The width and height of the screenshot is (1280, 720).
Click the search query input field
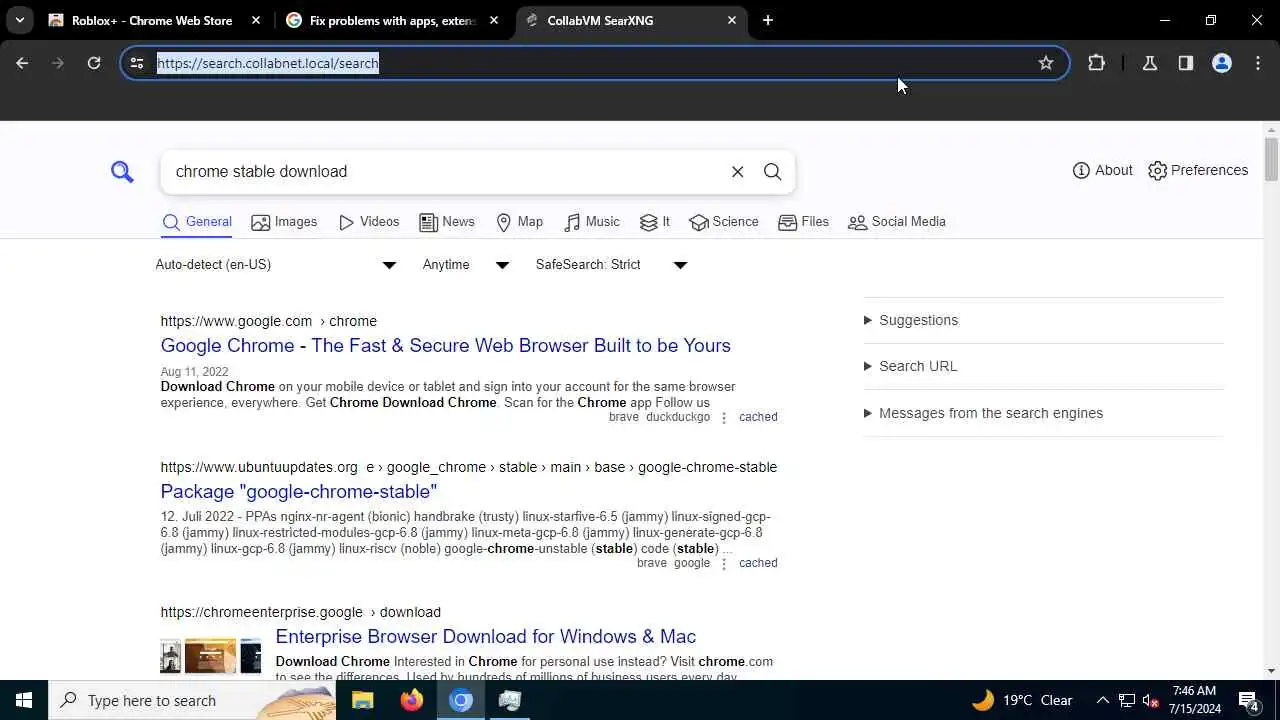click(445, 172)
